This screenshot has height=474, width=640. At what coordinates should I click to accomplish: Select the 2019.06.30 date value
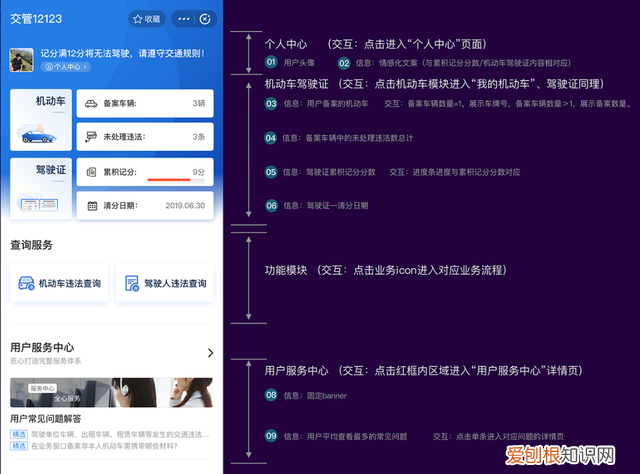click(185, 206)
